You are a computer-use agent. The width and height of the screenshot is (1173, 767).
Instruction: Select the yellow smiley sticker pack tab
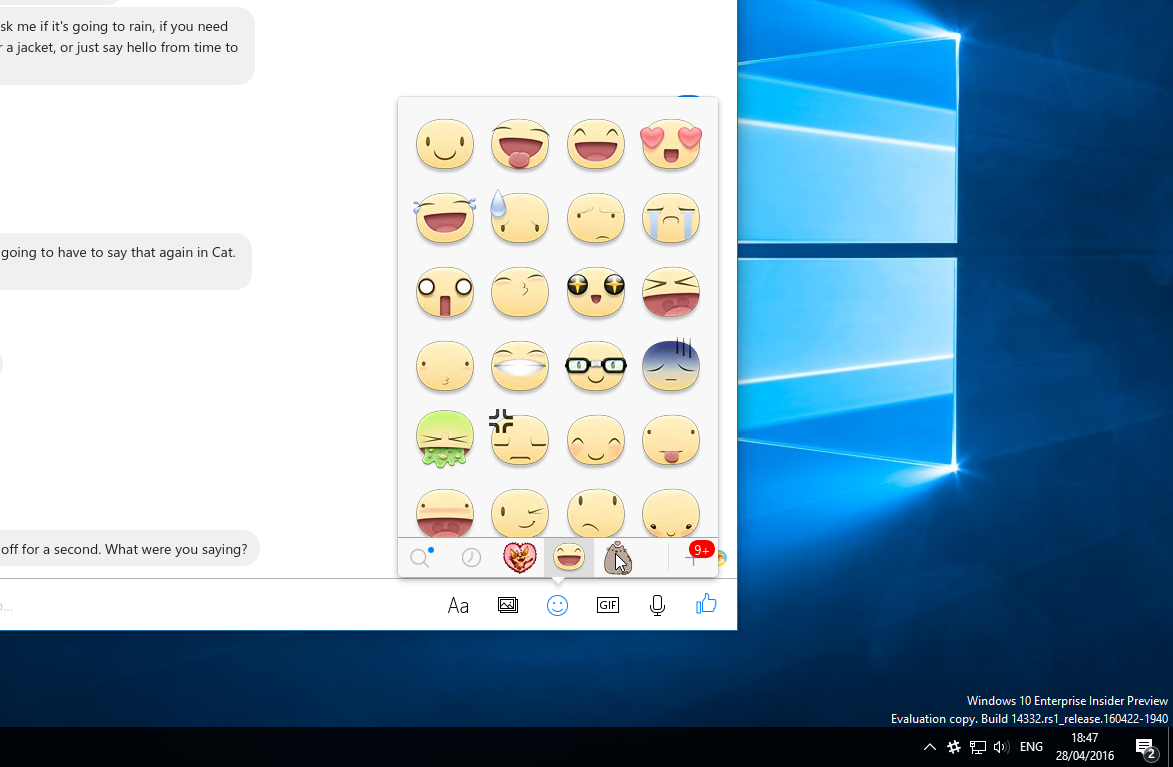pos(569,557)
